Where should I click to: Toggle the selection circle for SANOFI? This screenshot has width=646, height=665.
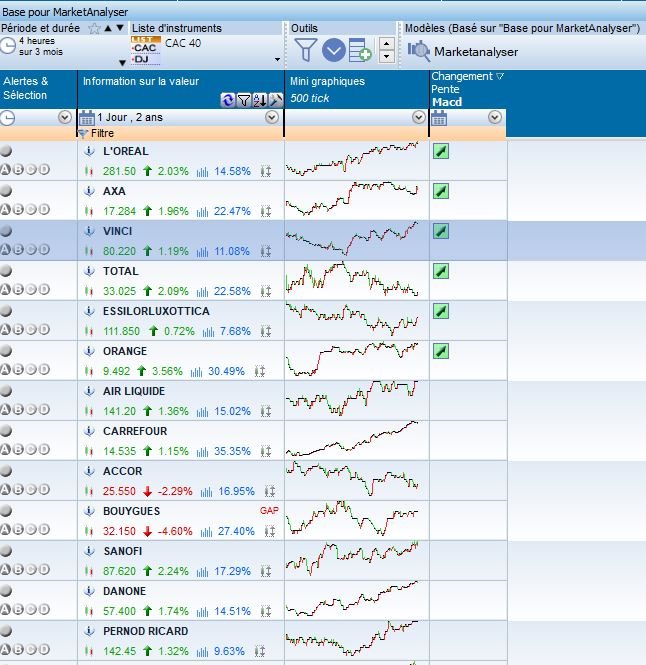(6, 550)
